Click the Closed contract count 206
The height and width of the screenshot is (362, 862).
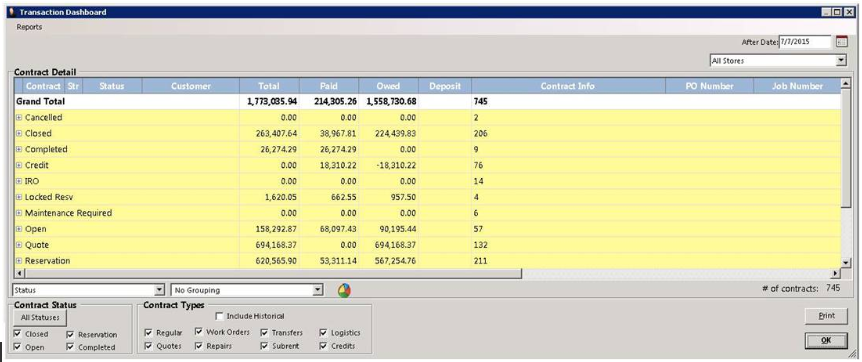480,134
